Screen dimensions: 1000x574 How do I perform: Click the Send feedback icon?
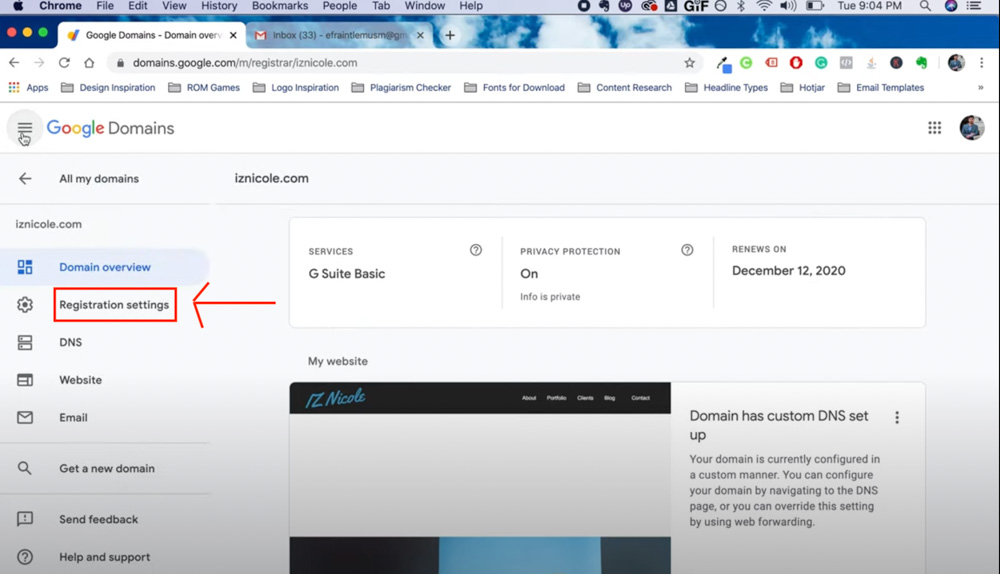[25, 519]
